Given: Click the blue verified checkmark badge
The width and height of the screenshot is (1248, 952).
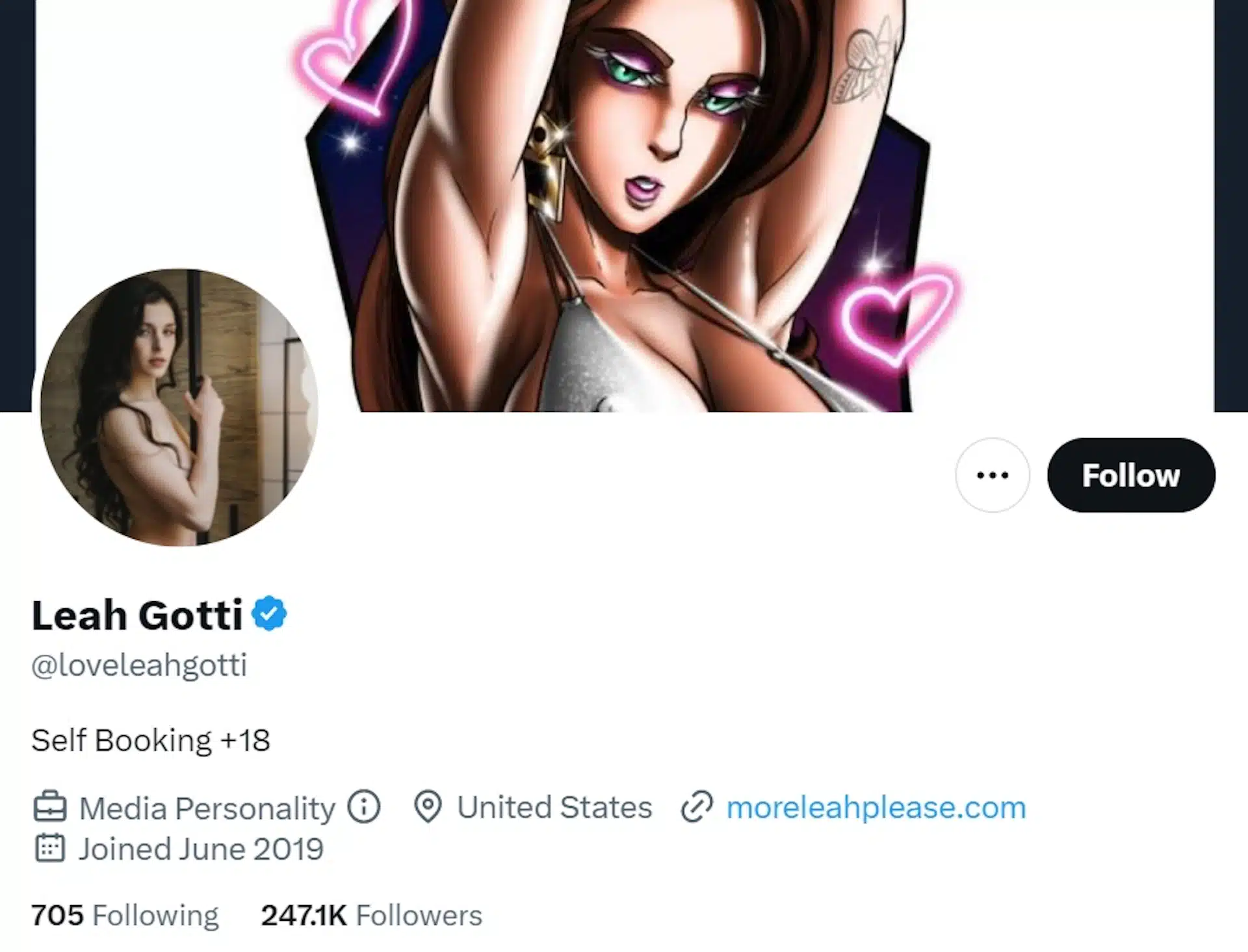Looking at the screenshot, I should [x=269, y=613].
